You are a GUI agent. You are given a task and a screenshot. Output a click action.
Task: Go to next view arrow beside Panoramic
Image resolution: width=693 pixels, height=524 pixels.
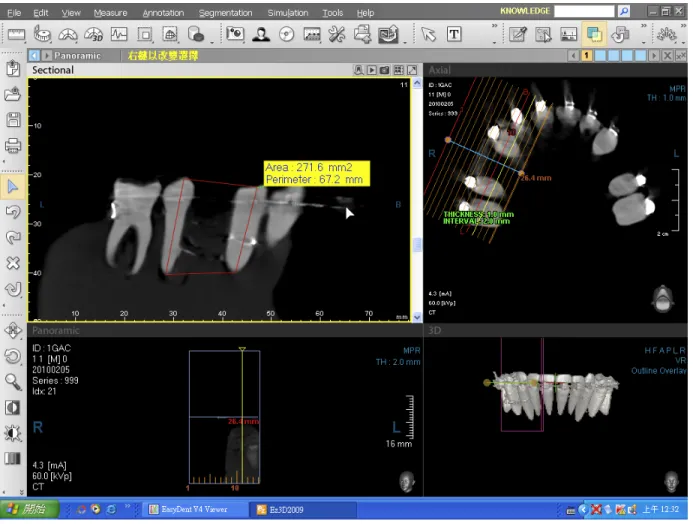46,56
